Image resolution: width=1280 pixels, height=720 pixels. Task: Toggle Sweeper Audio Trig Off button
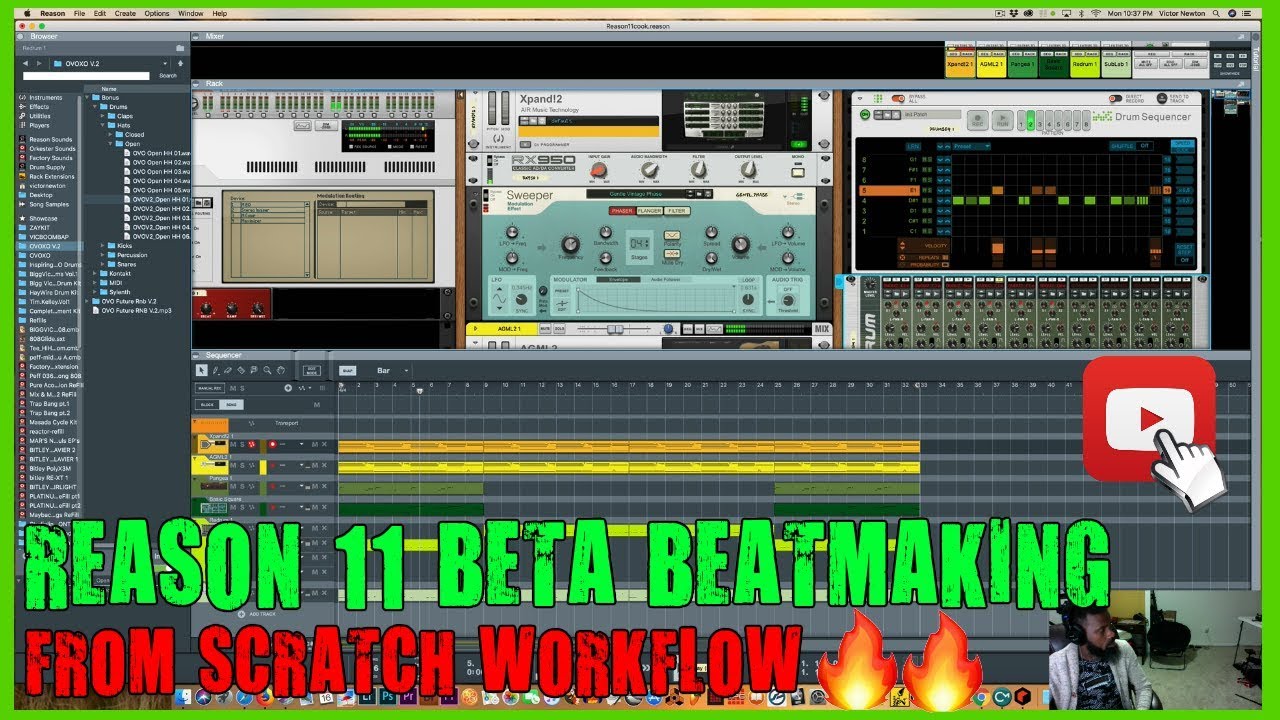788,289
